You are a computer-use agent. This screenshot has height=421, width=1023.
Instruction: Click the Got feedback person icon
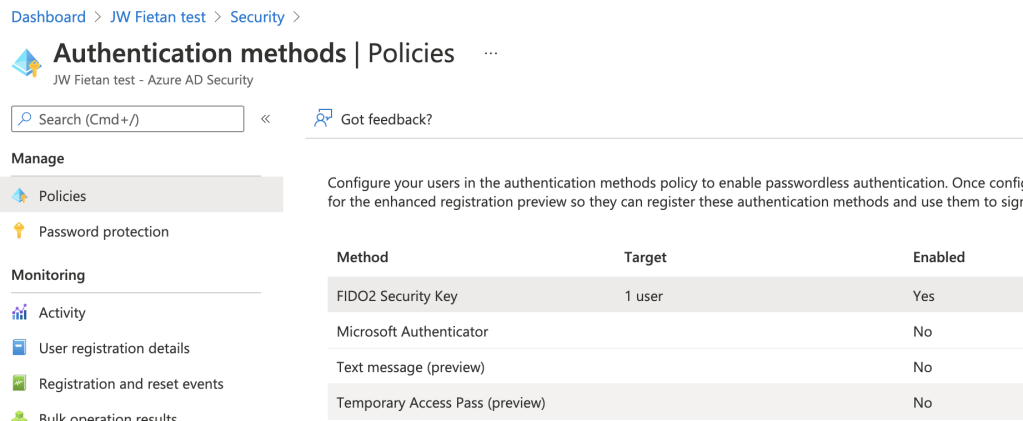tap(323, 119)
